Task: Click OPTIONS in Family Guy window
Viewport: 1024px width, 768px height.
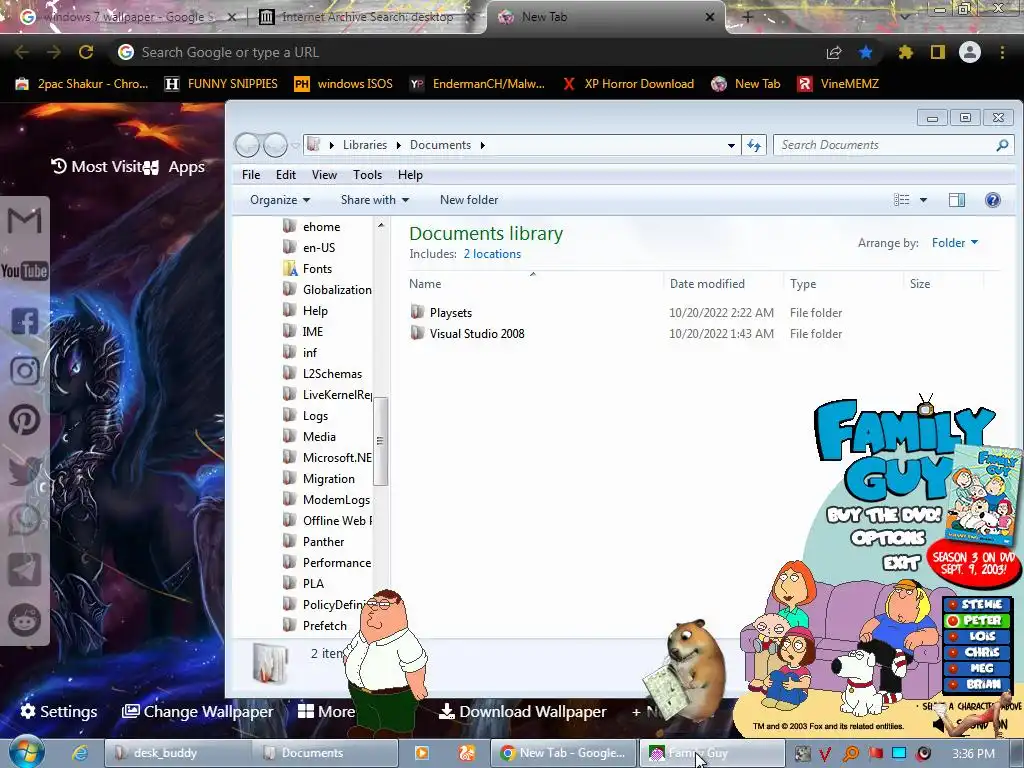Action: (x=888, y=537)
